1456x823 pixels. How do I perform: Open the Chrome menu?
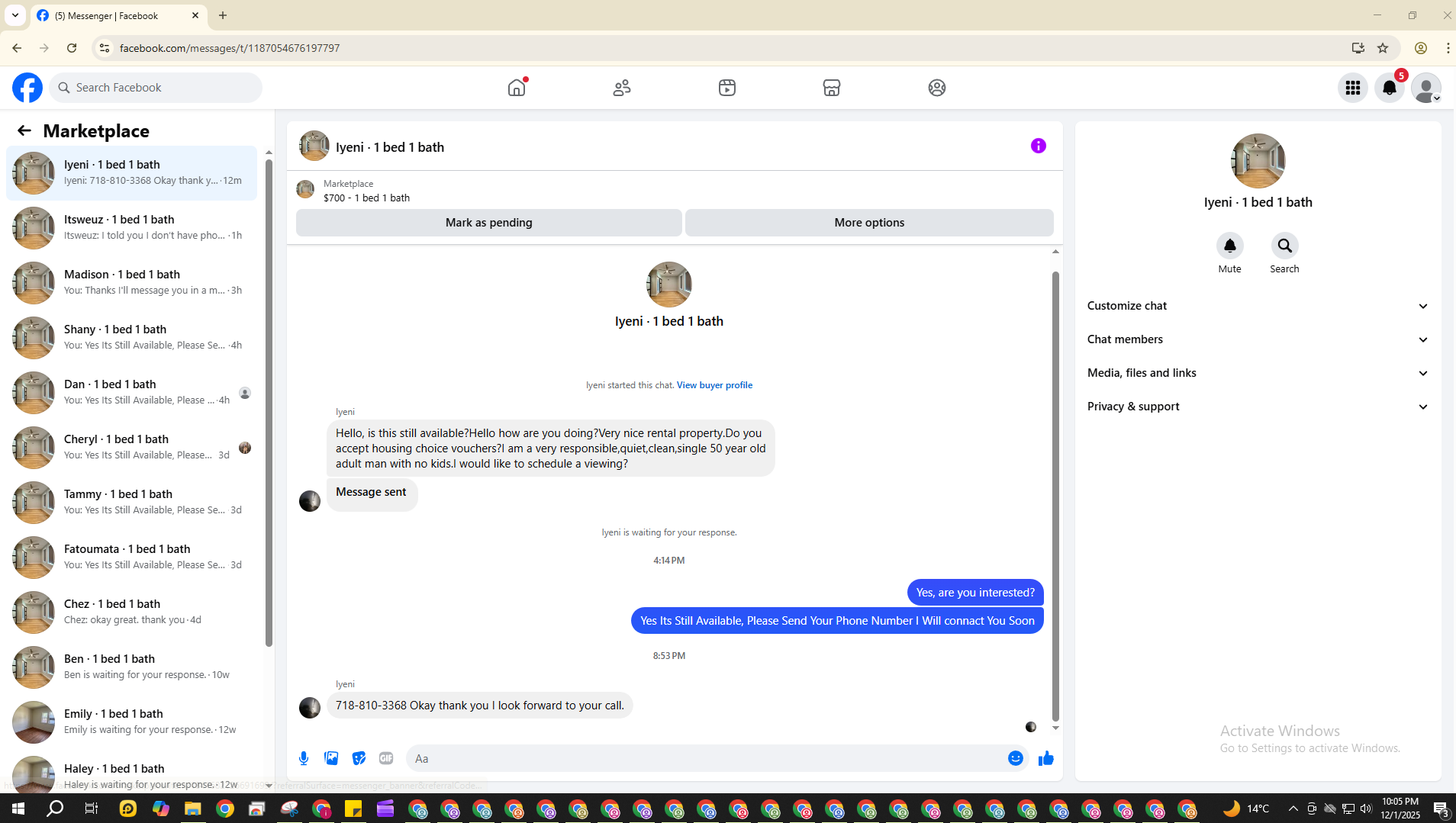[x=1448, y=48]
